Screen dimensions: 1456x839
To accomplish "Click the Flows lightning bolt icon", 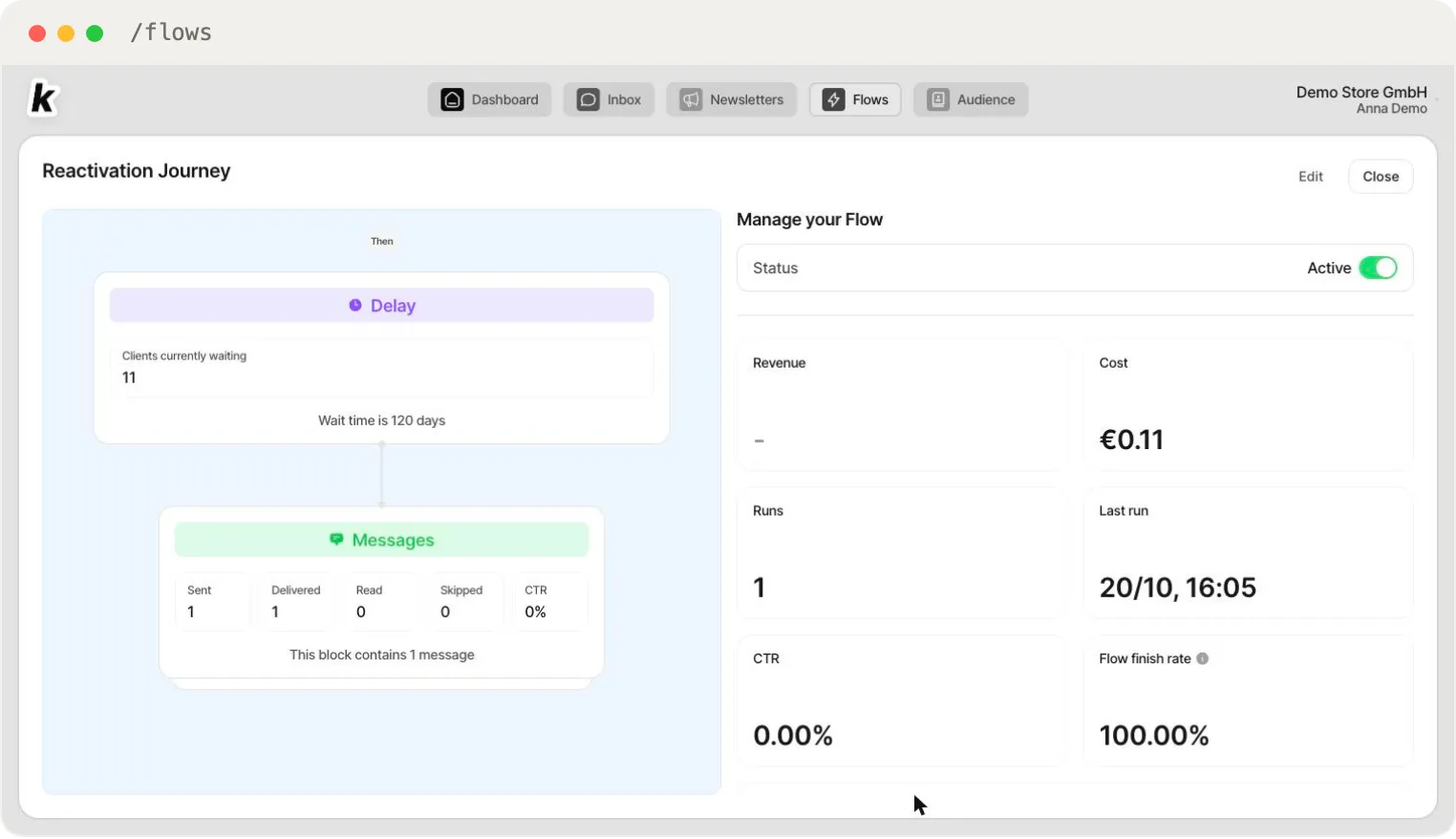I will pyautogui.click(x=833, y=99).
